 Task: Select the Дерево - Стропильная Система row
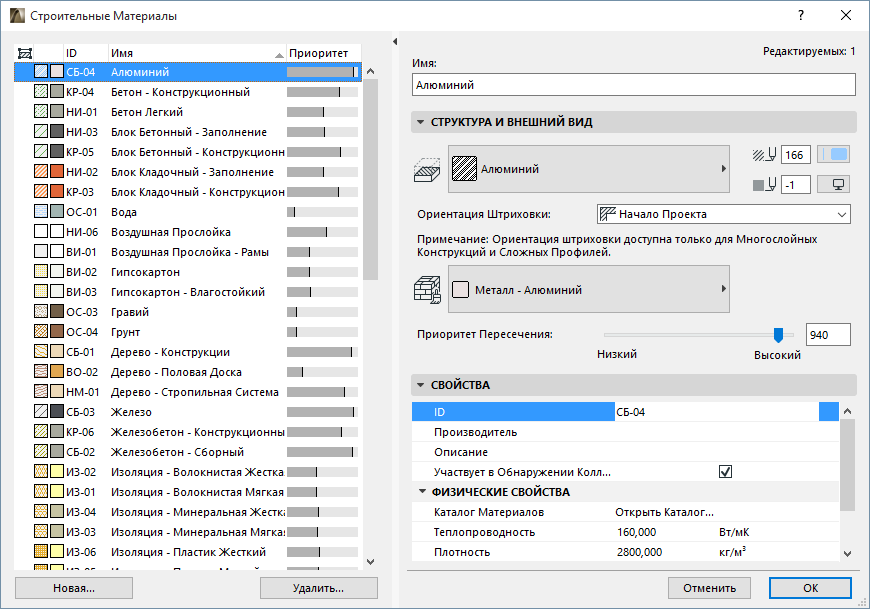pos(188,391)
